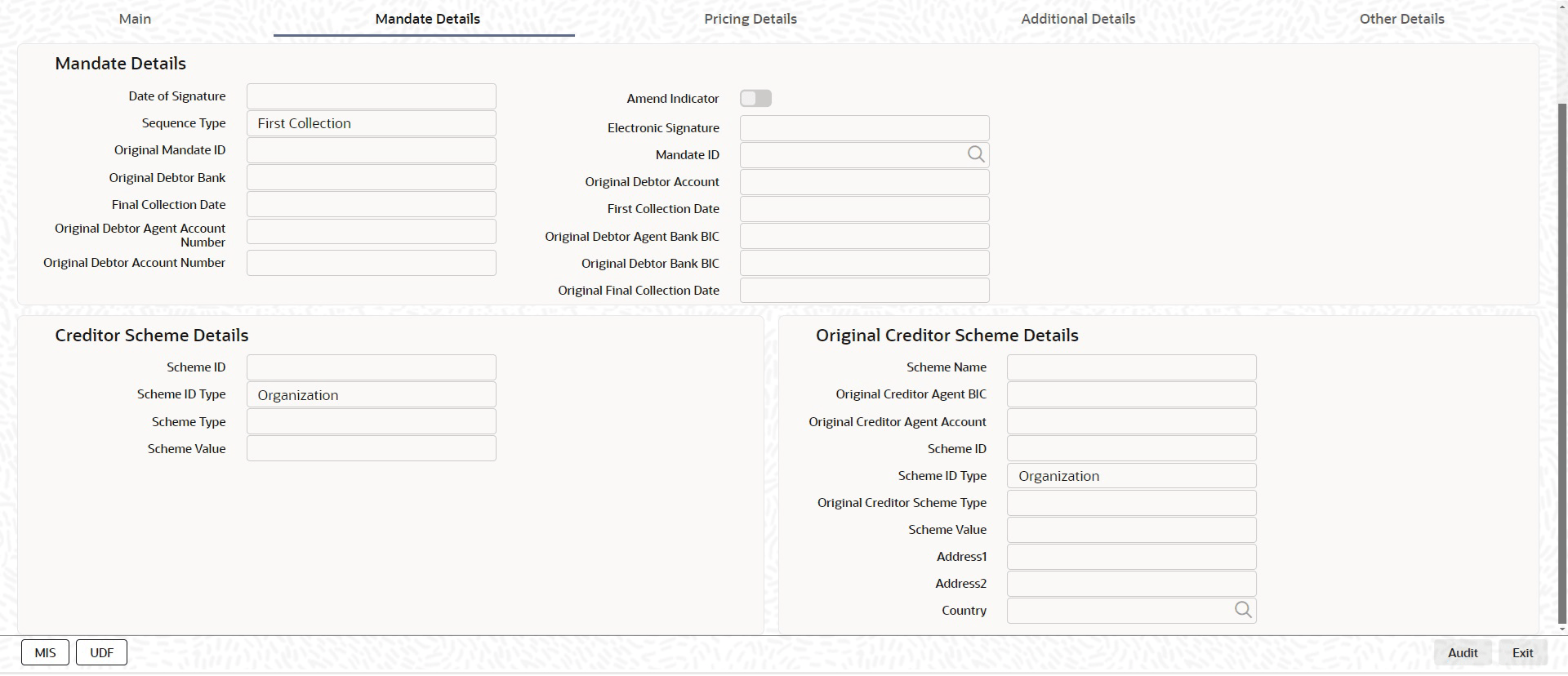Click the Original Debtor Bank BIC field
1568x676 pixels.
[x=865, y=263]
